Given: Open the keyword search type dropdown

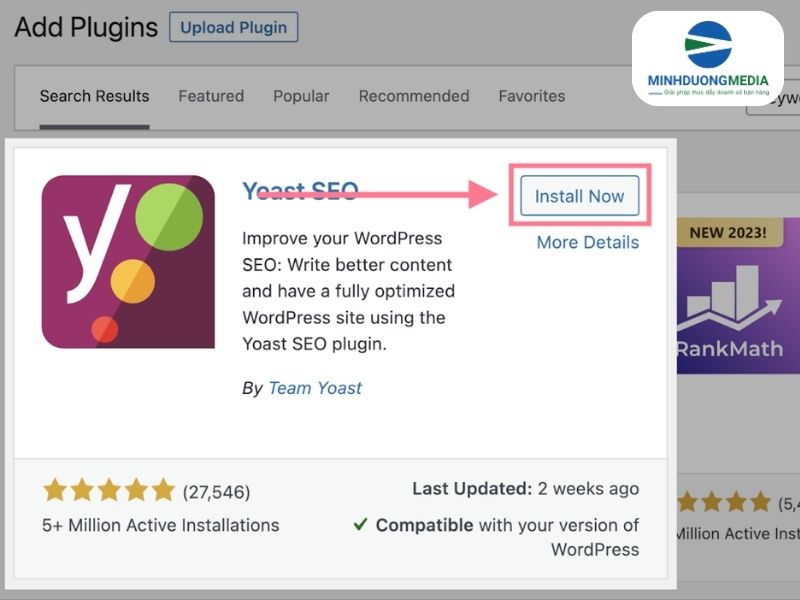Looking at the screenshot, I should coord(773,98).
